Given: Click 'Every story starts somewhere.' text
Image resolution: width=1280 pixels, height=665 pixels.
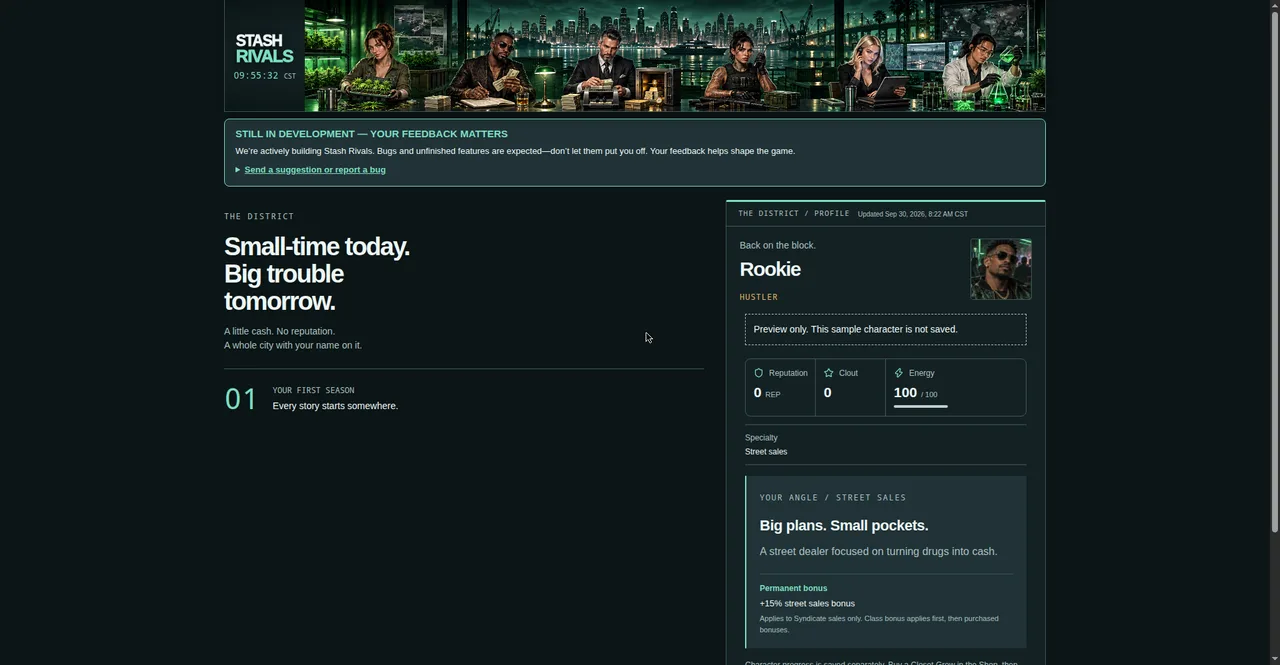Looking at the screenshot, I should point(335,406).
